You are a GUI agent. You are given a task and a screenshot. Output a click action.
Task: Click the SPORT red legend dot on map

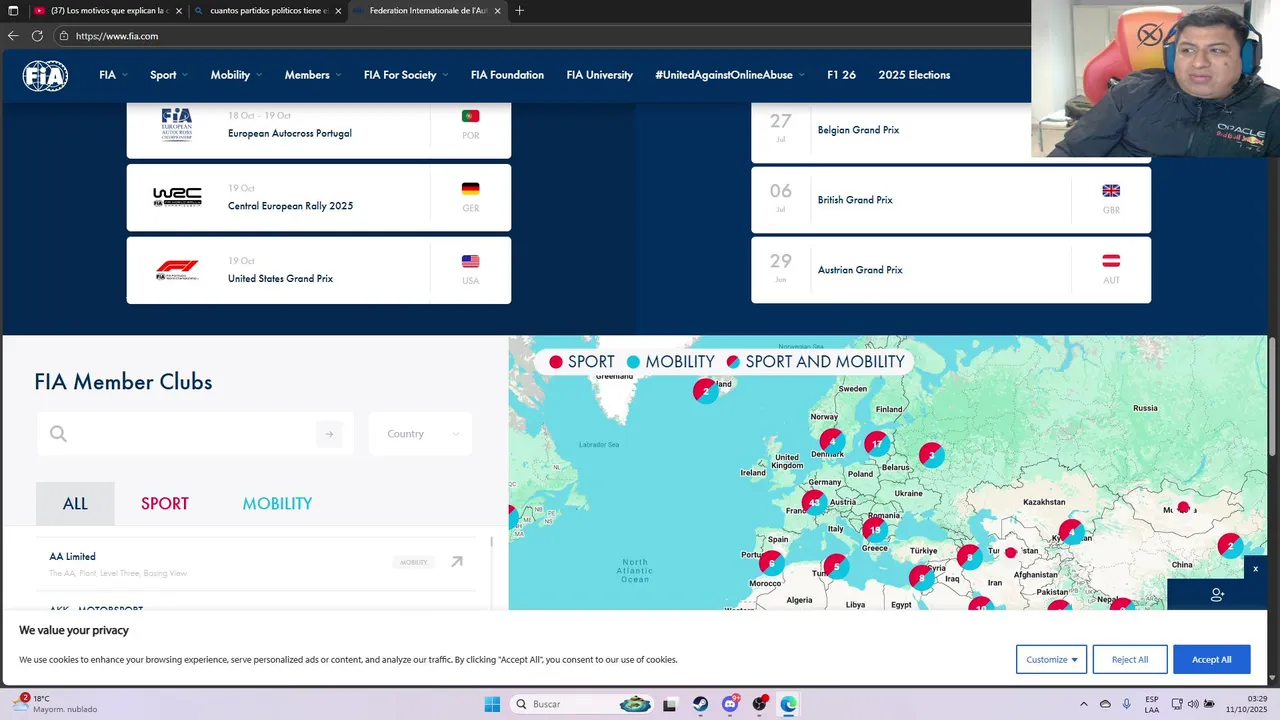[556, 362]
